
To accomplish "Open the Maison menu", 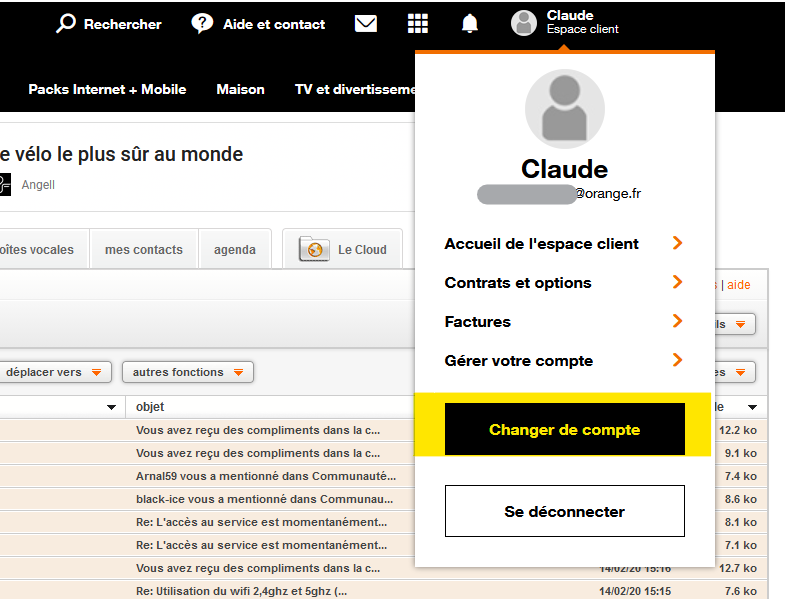I will coord(240,89).
